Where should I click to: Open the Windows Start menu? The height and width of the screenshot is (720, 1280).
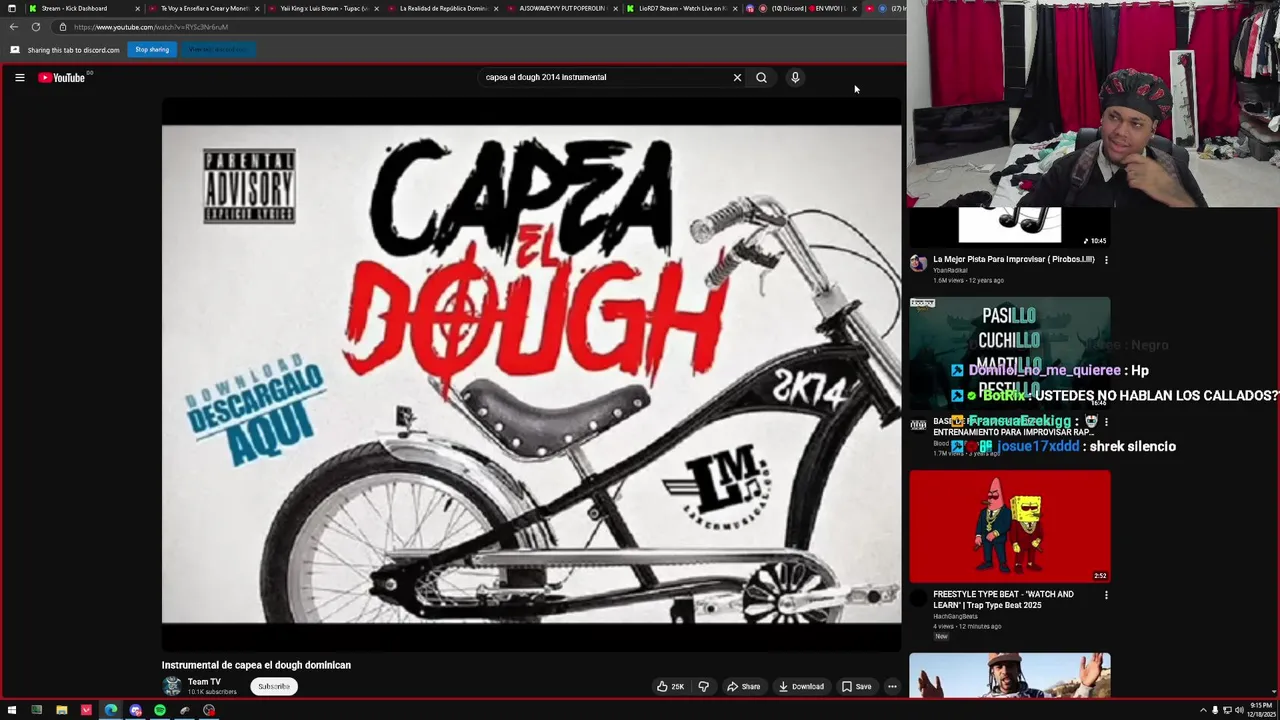point(12,710)
